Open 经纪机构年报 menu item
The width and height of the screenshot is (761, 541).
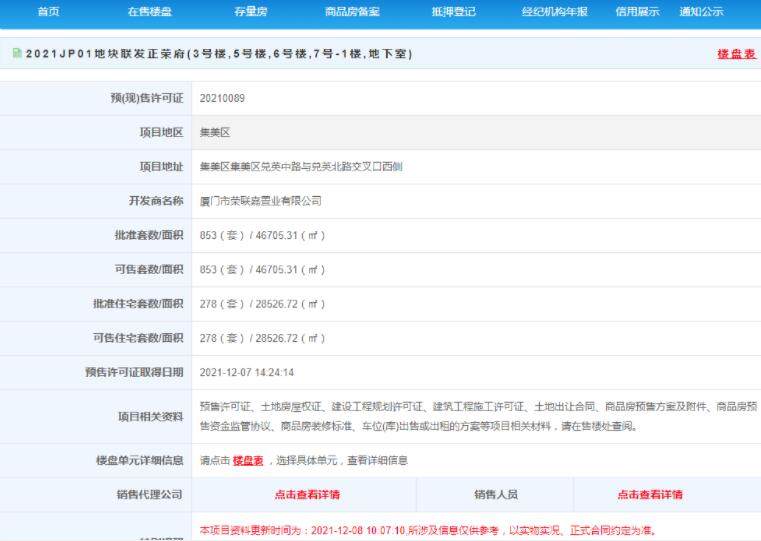(555, 11)
